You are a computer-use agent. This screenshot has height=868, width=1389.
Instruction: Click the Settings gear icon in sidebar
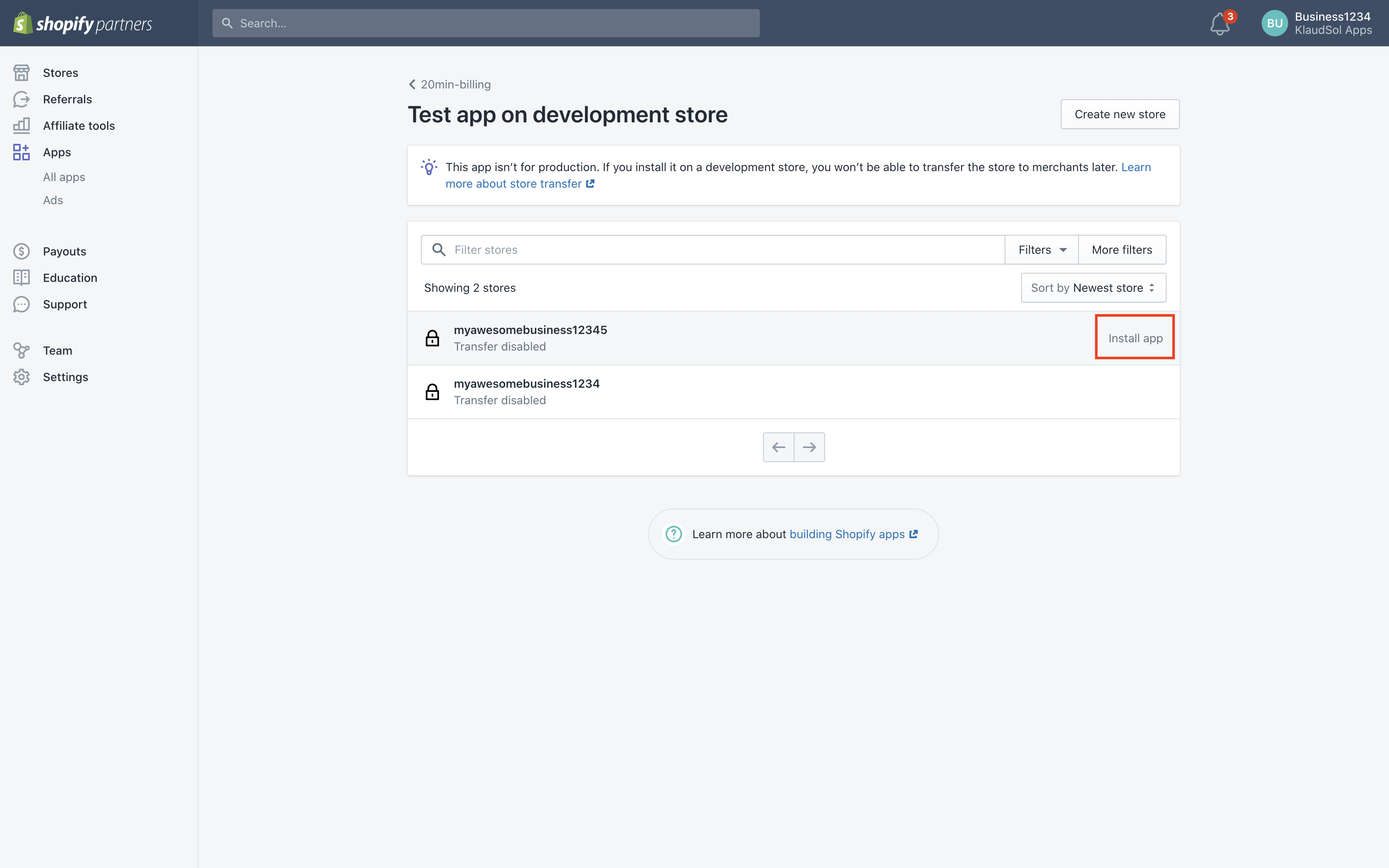tap(21, 377)
